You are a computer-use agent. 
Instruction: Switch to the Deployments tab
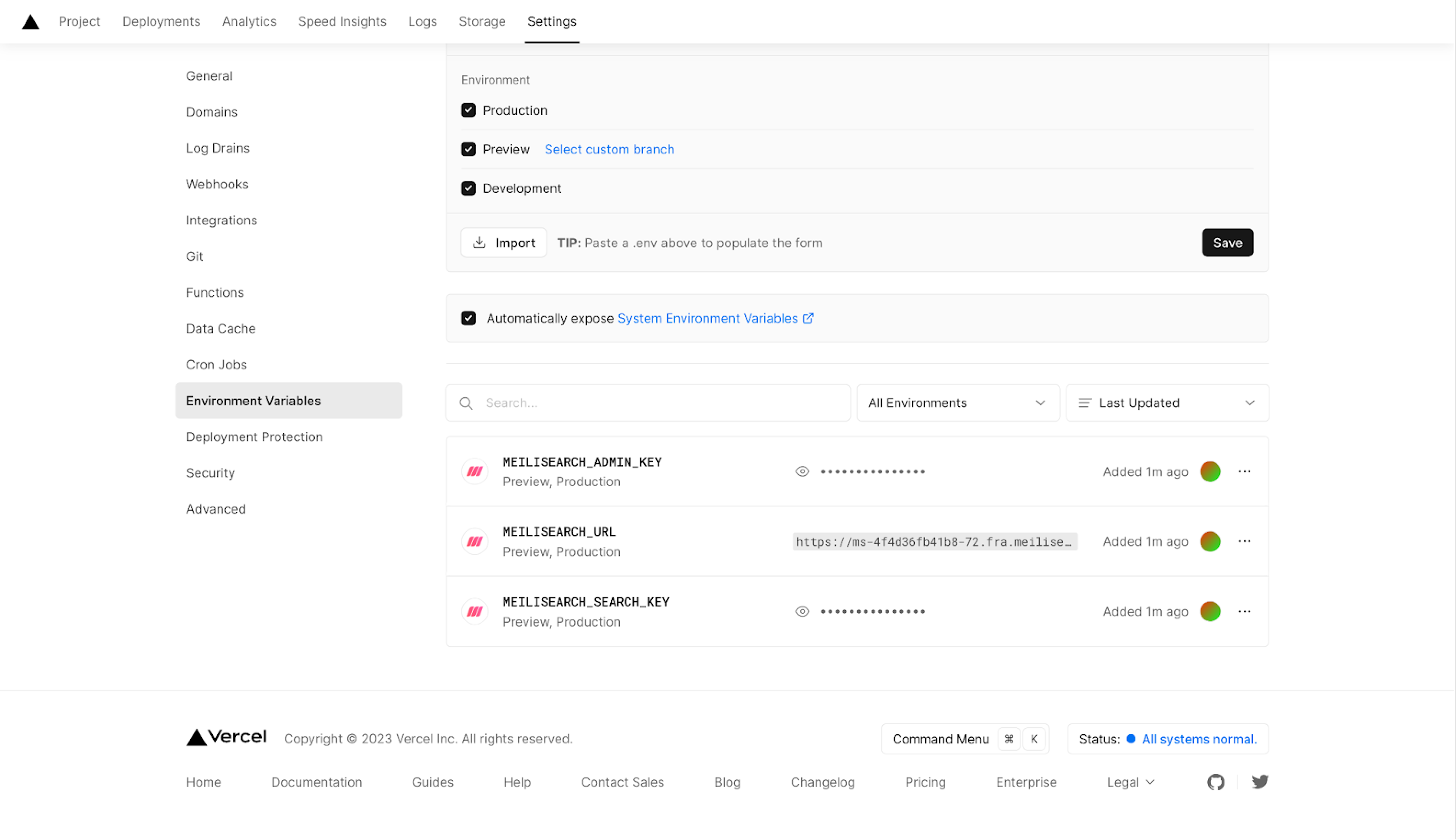point(161,22)
